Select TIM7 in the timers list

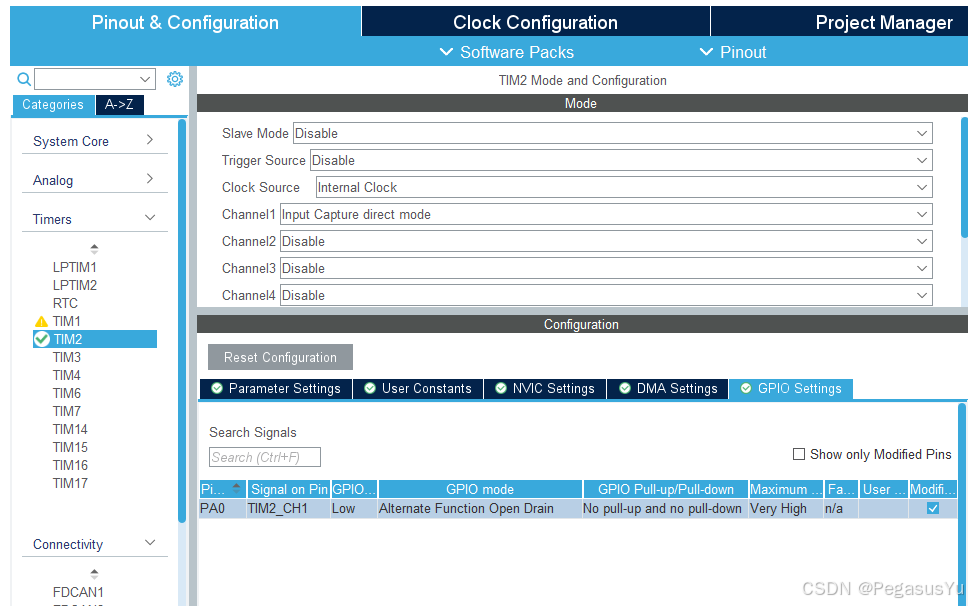coord(67,411)
